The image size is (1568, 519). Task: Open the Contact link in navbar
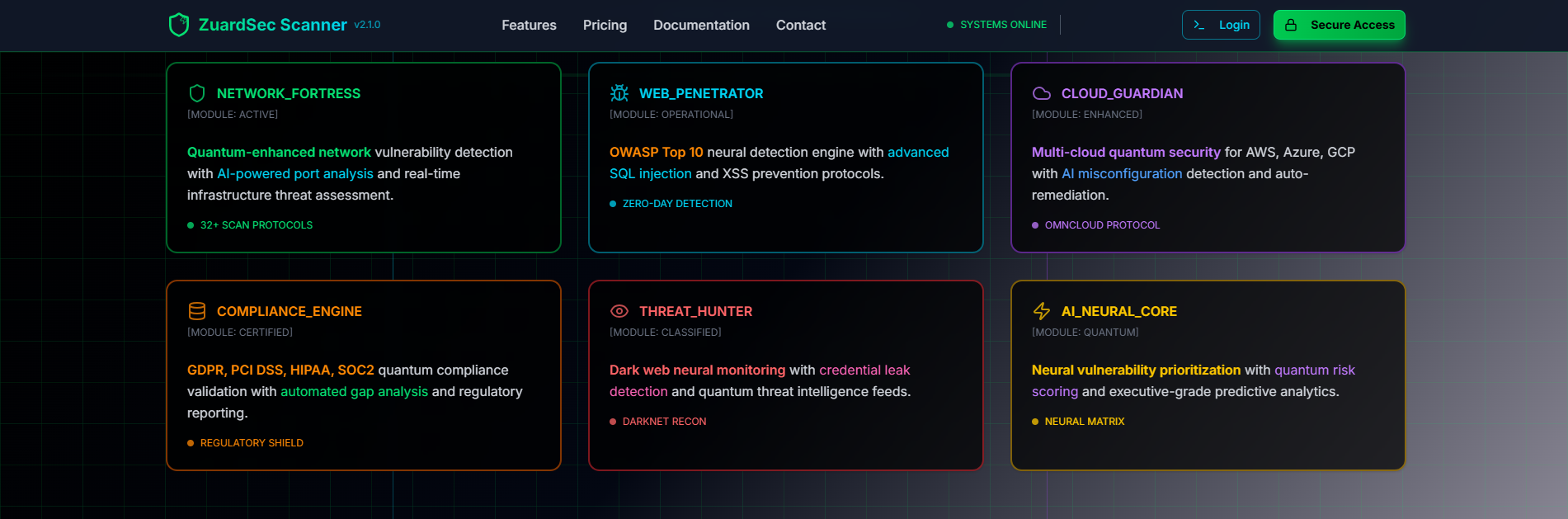[800, 25]
